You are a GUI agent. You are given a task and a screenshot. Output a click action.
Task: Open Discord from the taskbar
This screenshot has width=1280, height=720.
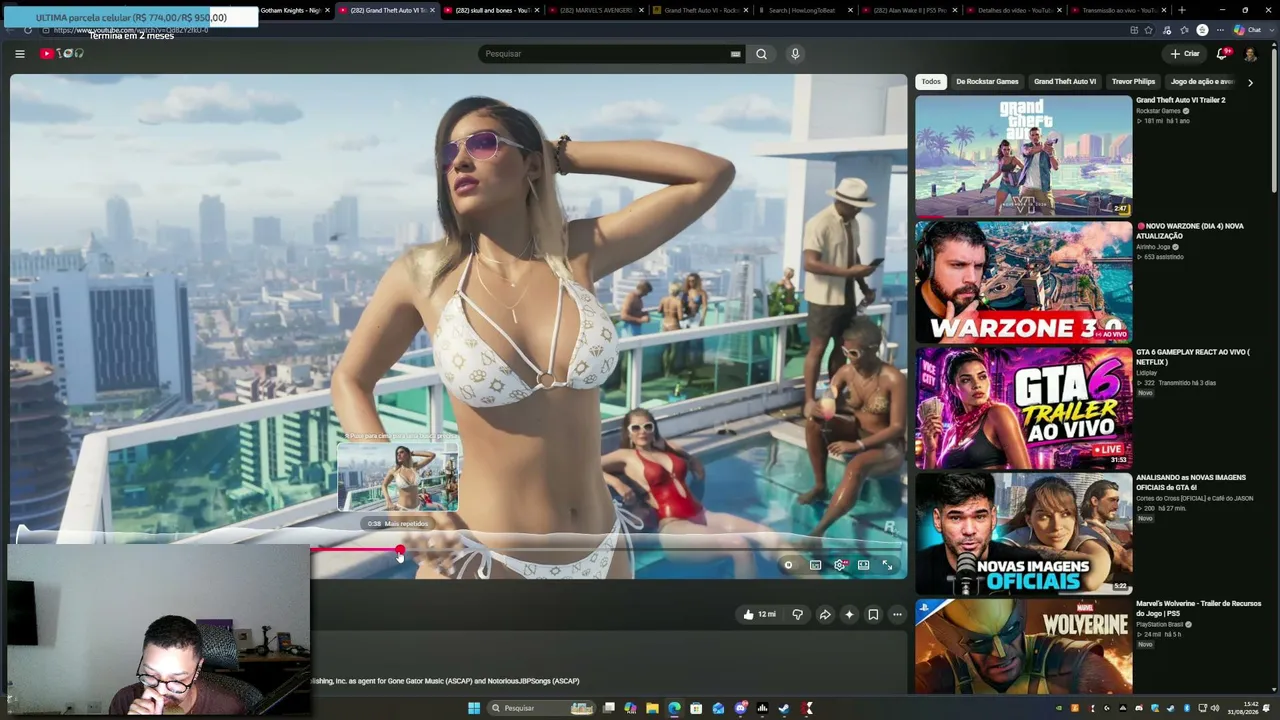(x=740, y=708)
